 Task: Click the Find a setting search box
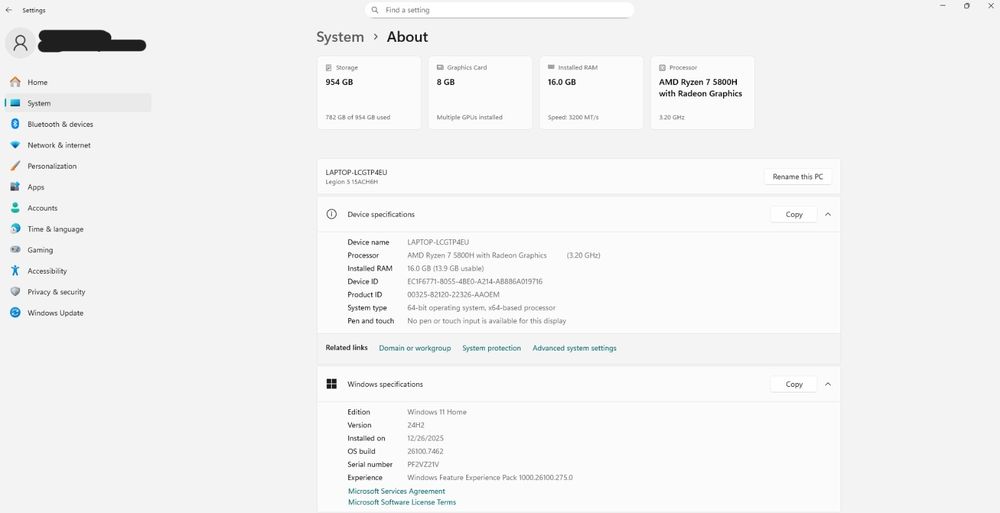click(x=499, y=10)
